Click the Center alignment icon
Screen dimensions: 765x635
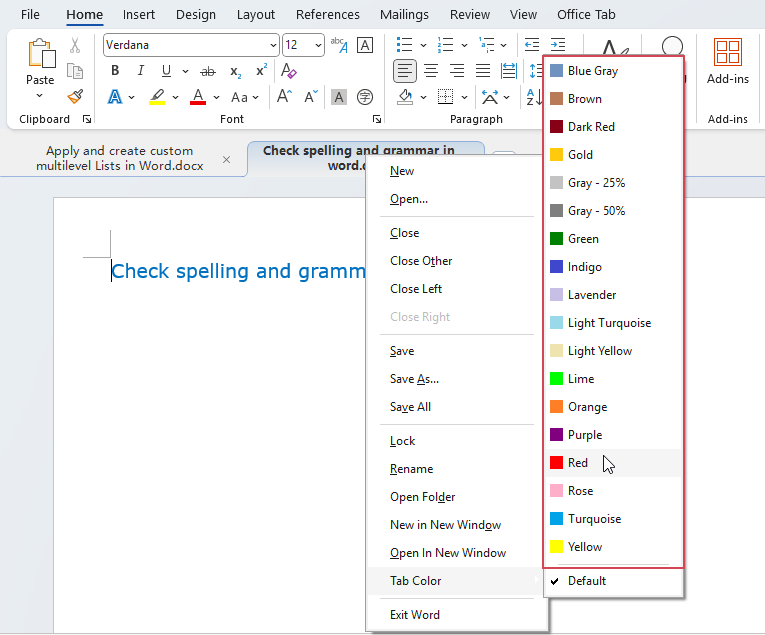pyautogui.click(x=431, y=71)
